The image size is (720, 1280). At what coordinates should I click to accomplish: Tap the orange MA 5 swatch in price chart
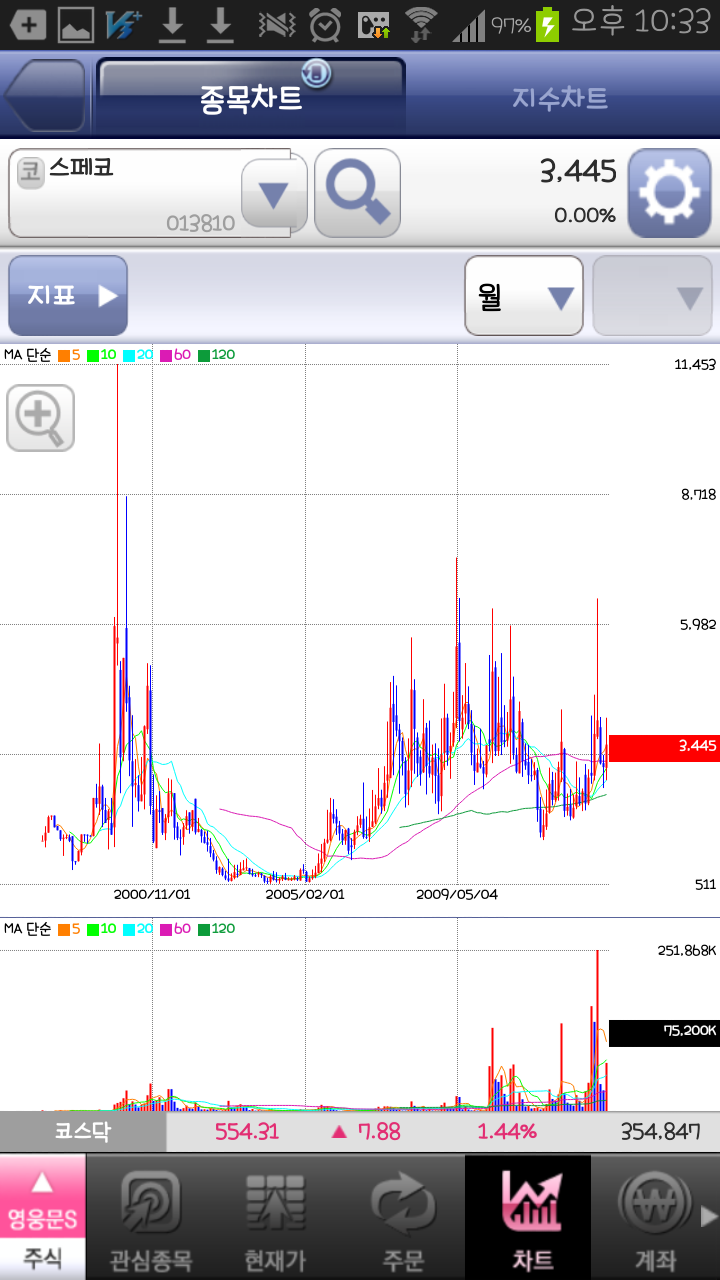click(x=63, y=354)
